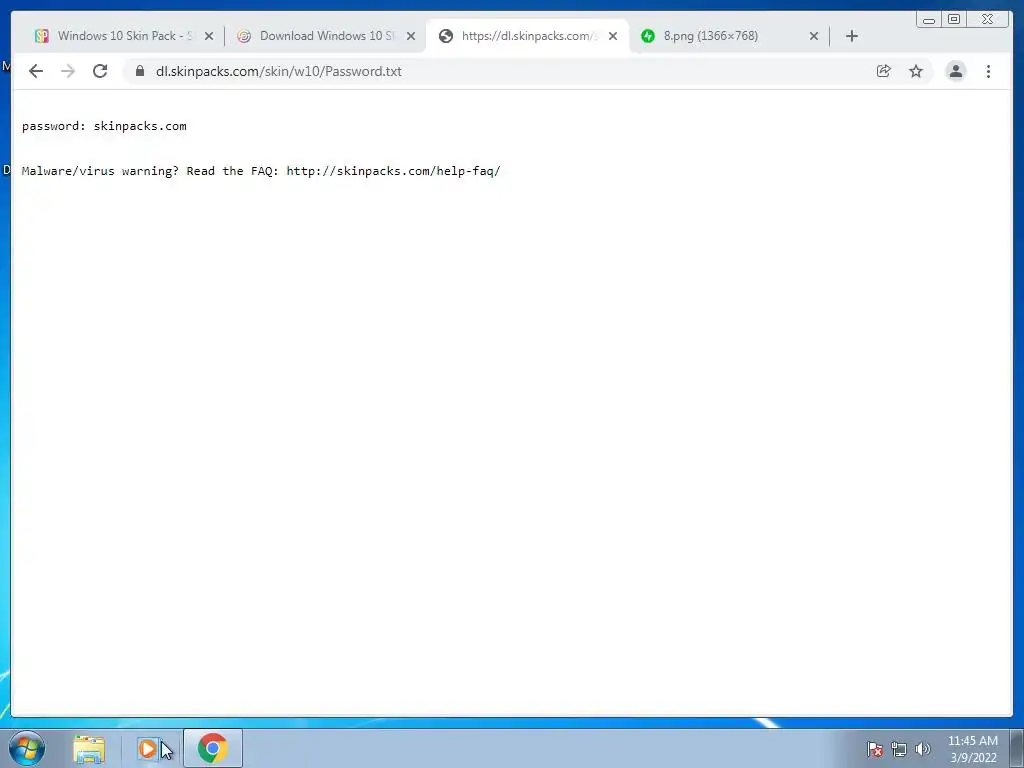Open the Windows Start menu
Image resolution: width=1024 pixels, height=768 pixels.
click(27, 748)
